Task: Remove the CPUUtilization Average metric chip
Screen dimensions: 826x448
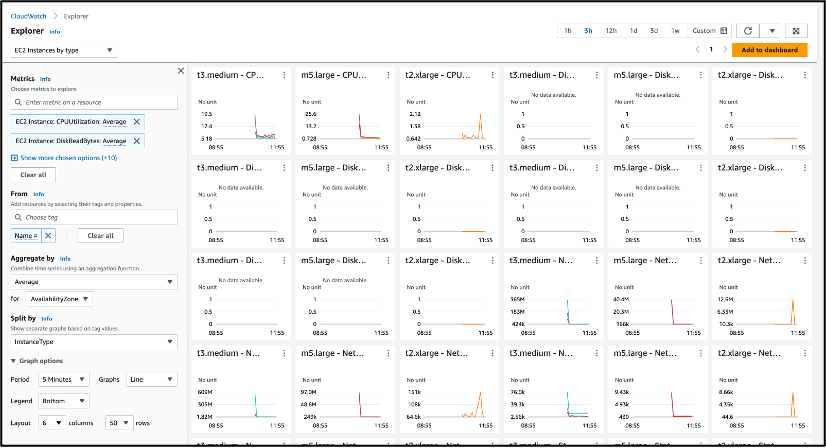Action: (x=137, y=121)
